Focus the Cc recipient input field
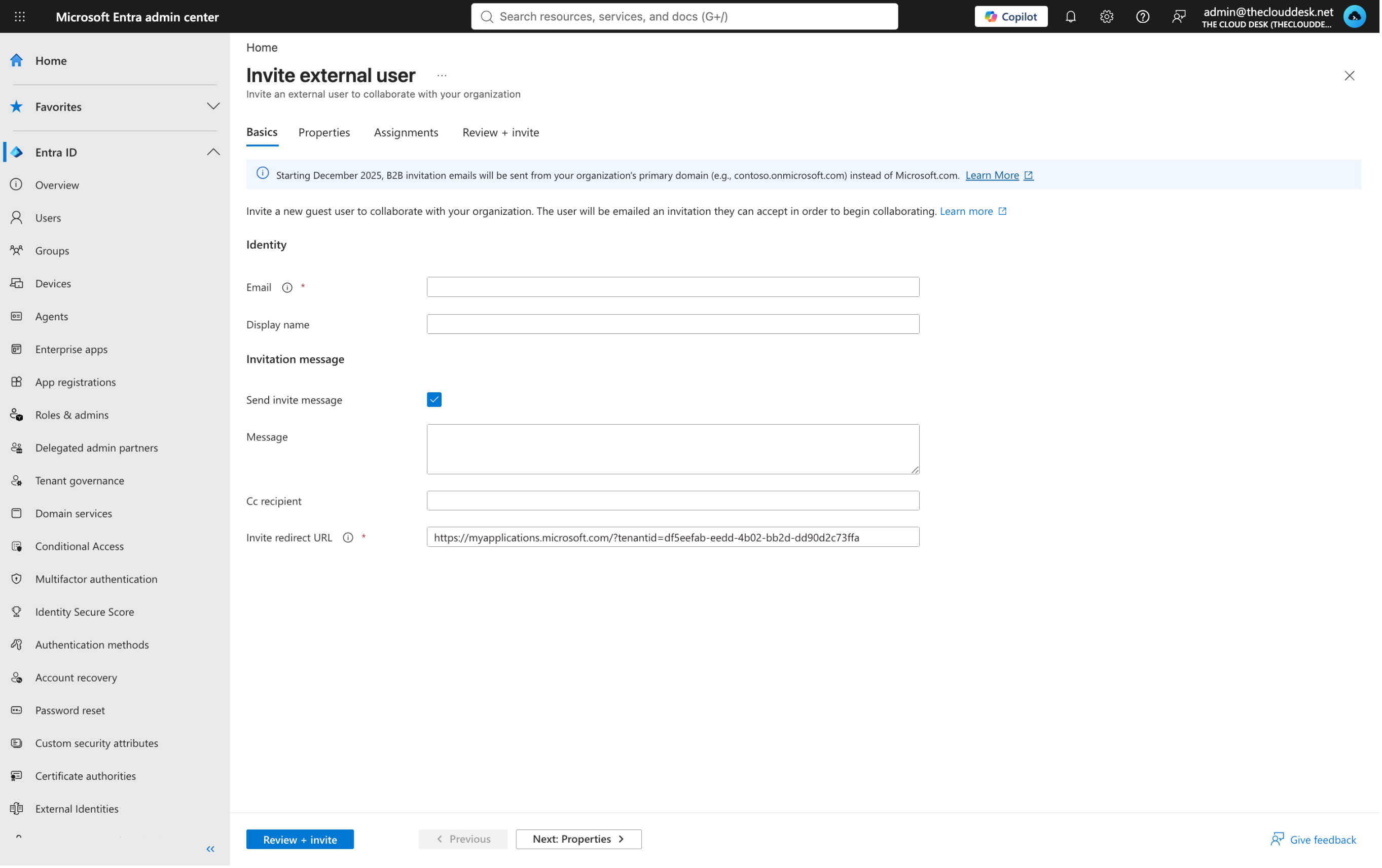Image resolution: width=1382 pixels, height=868 pixels. [673, 500]
